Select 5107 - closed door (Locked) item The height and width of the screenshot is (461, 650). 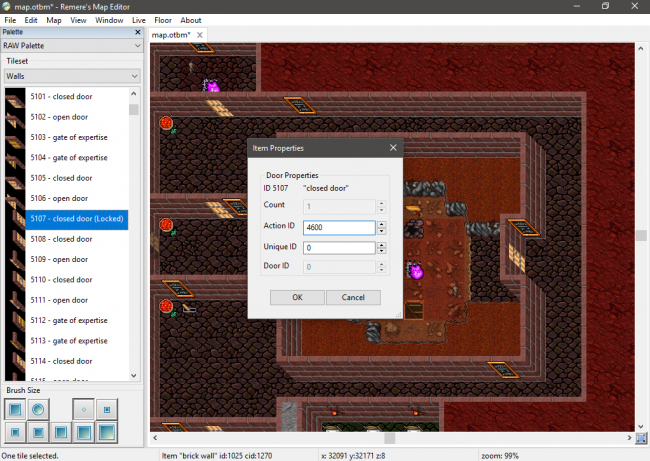[x=77, y=219]
